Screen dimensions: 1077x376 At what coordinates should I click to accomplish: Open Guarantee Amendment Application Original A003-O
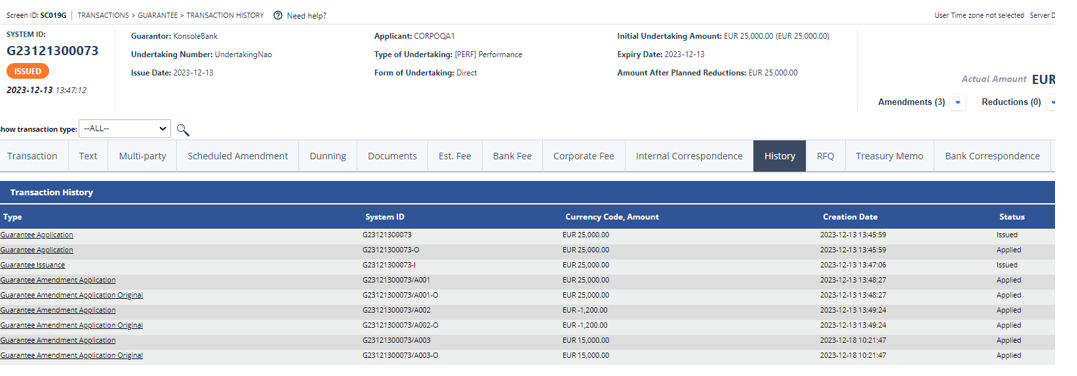[71, 355]
